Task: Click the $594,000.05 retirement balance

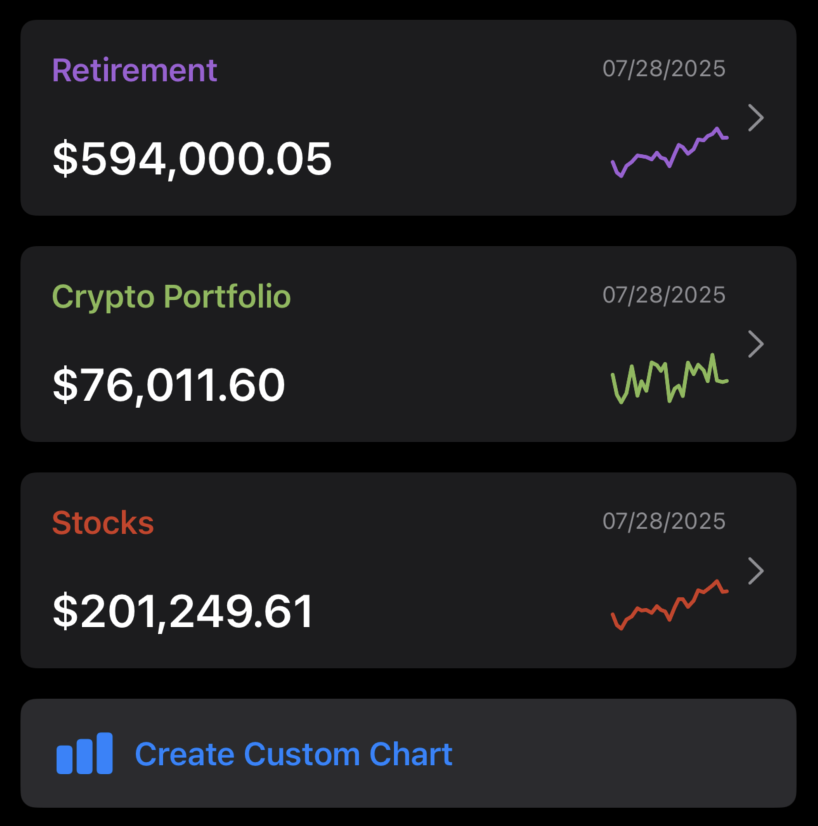Action: pyautogui.click(x=192, y=159)
